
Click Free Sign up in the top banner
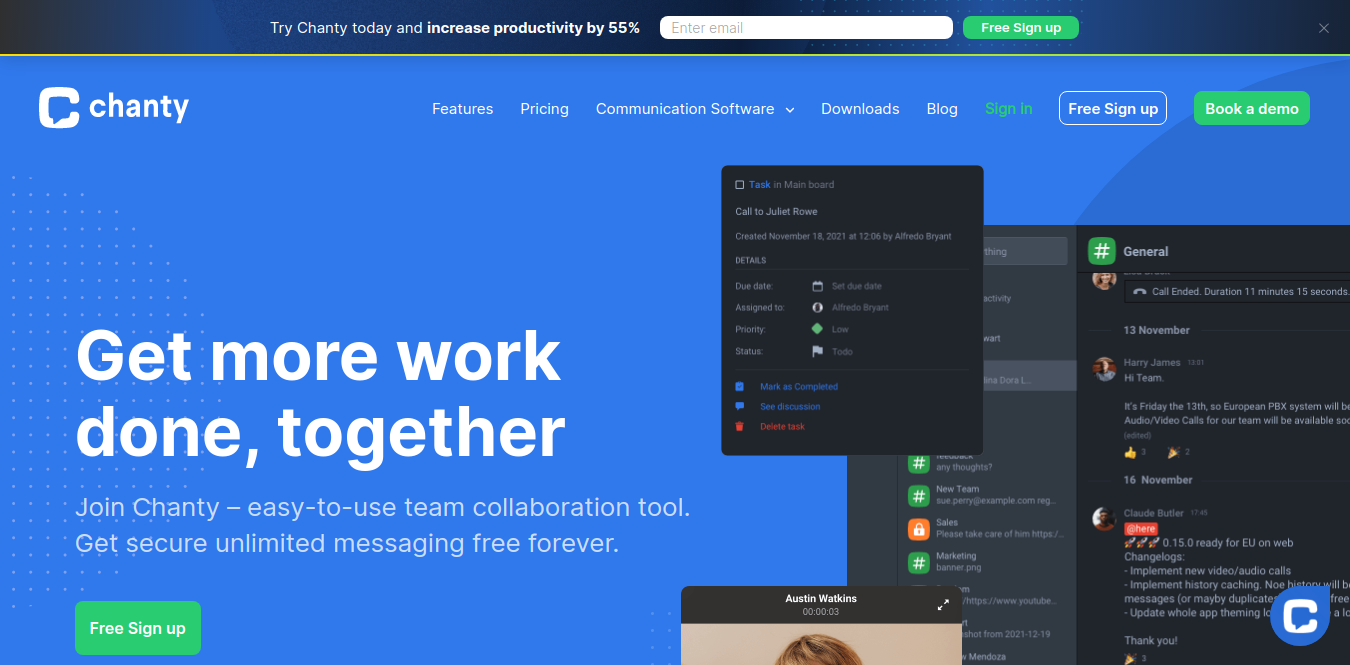click(x=1021, y=28)
